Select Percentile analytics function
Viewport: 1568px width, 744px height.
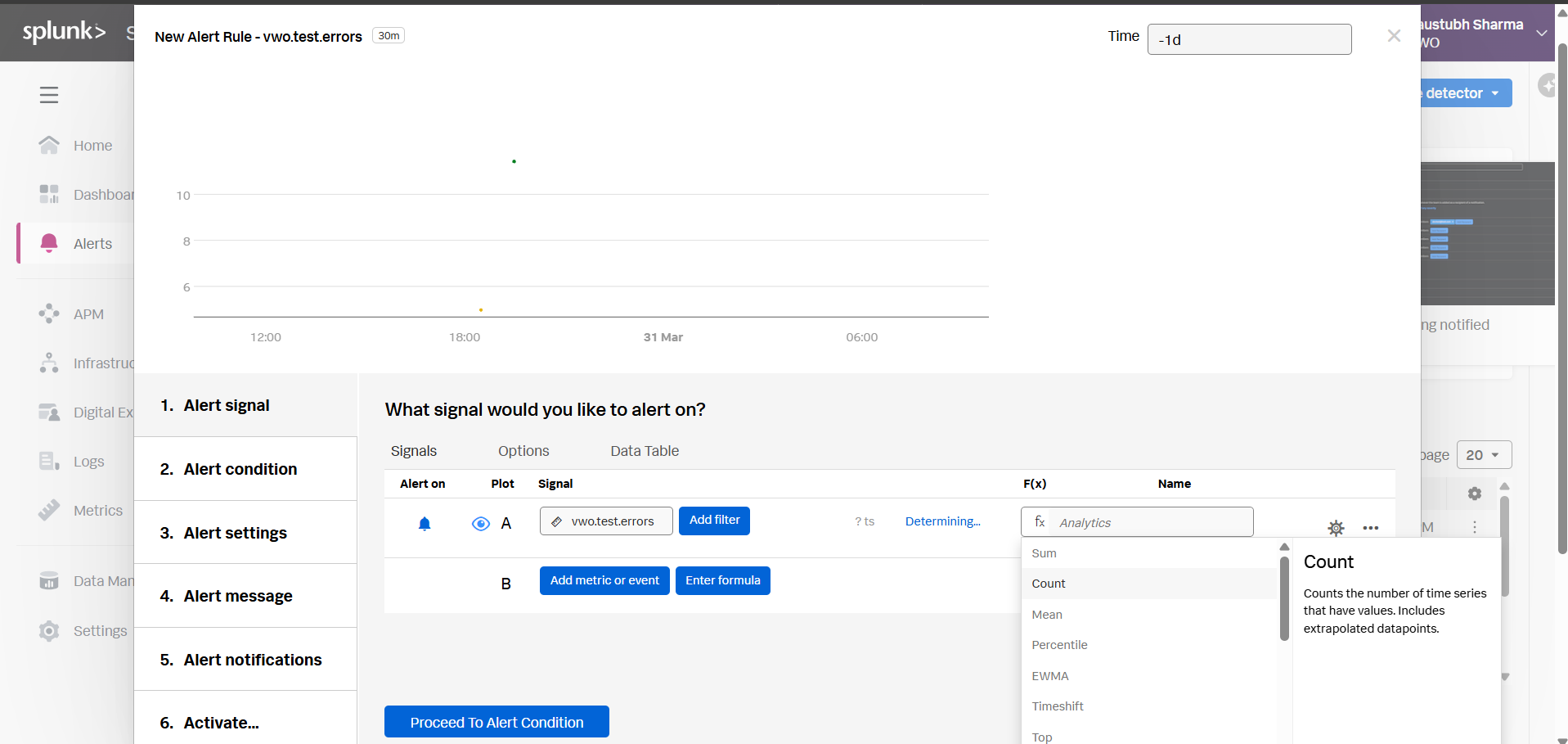[x=1149, y=645]
